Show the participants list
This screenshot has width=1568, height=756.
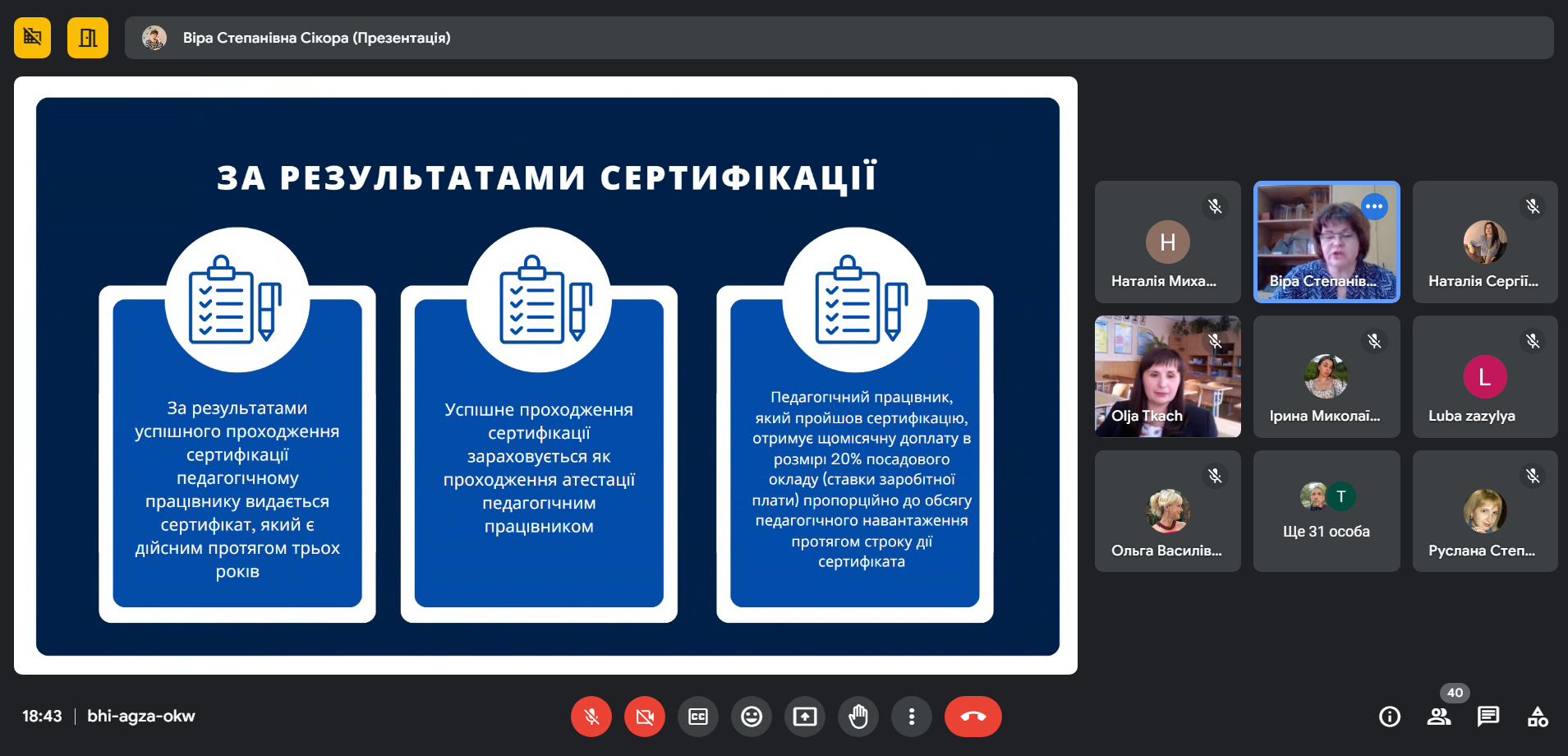point(1439,717)
